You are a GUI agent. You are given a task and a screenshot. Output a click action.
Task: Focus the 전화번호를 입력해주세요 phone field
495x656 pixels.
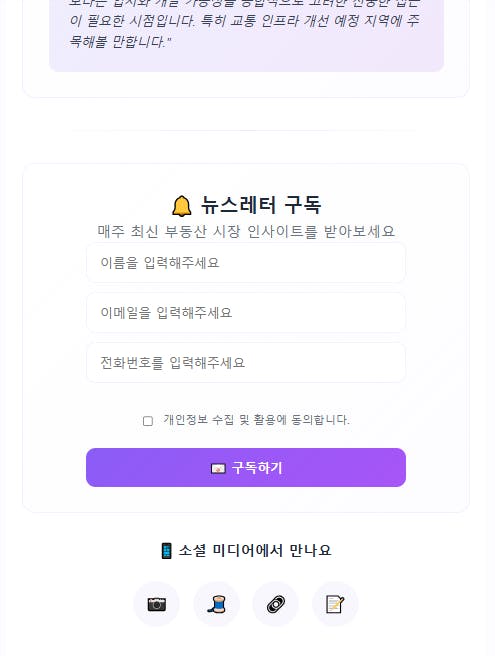coord(246,362)
